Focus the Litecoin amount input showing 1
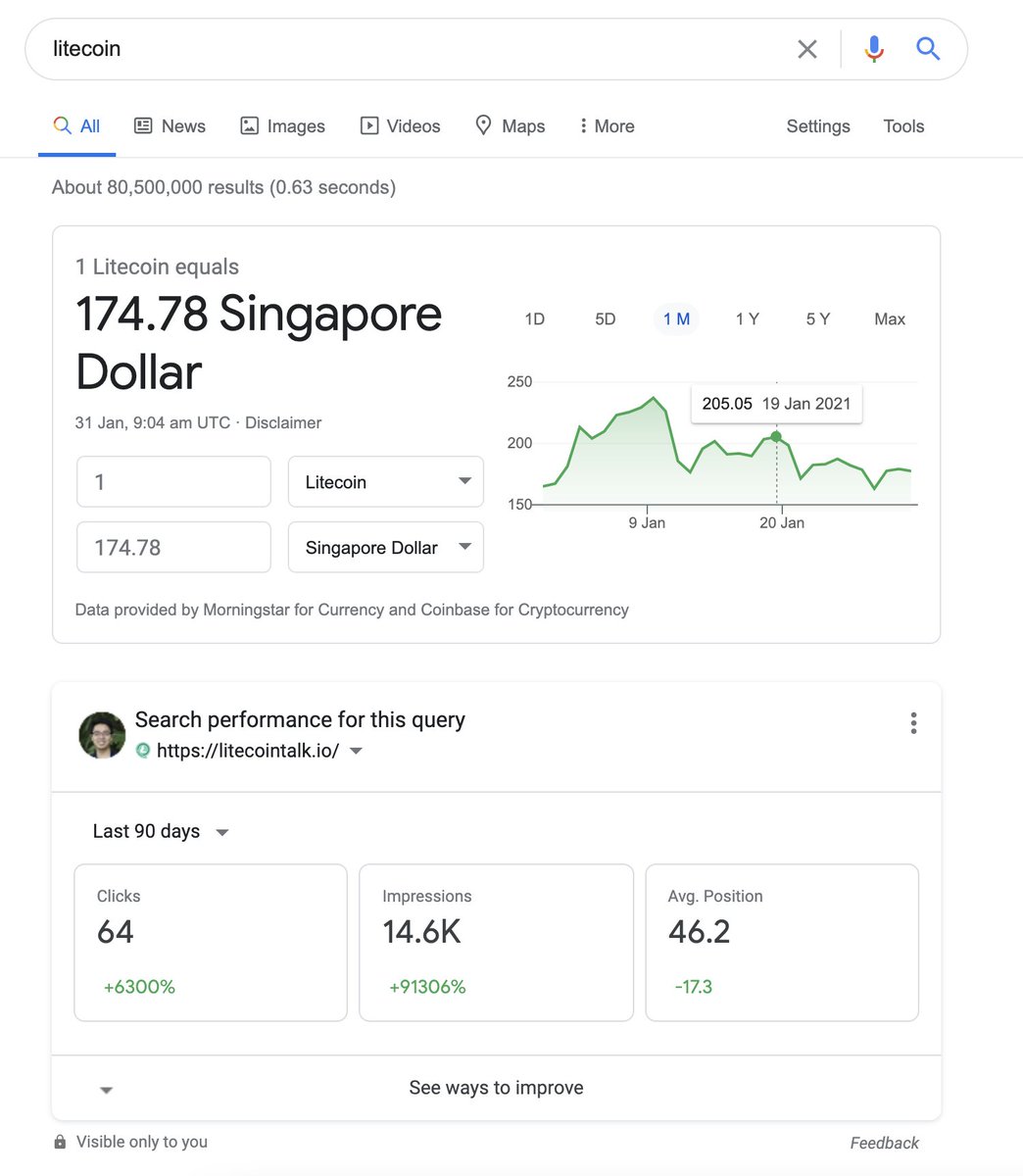This screenshot has width=1023, height=1176. (x=173, y=482)
